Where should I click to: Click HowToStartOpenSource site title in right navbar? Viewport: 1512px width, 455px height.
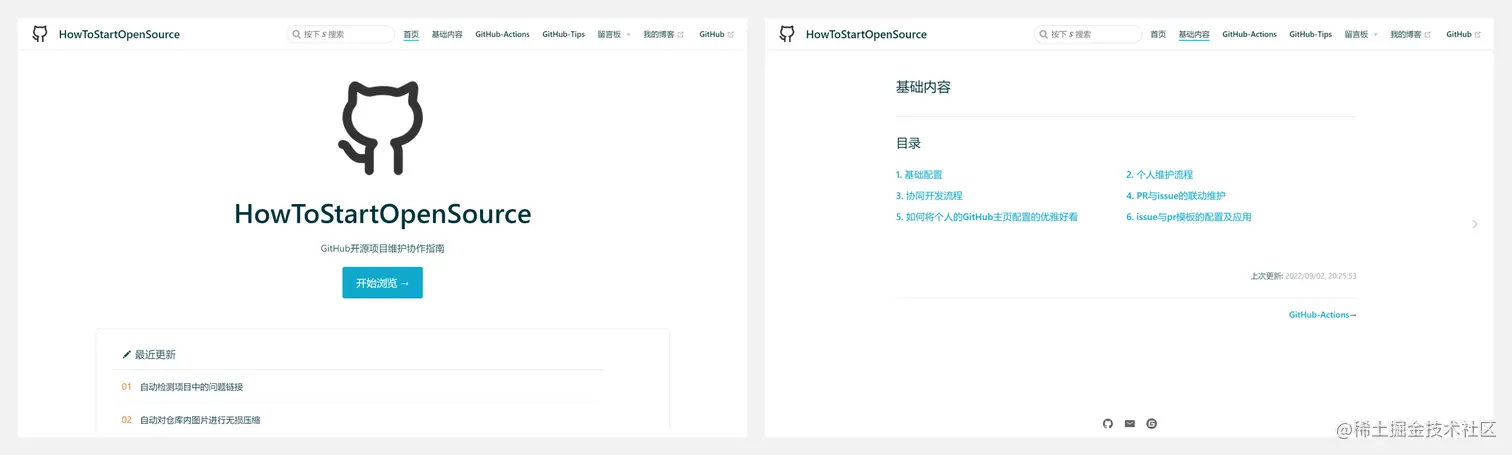point(866,34)
